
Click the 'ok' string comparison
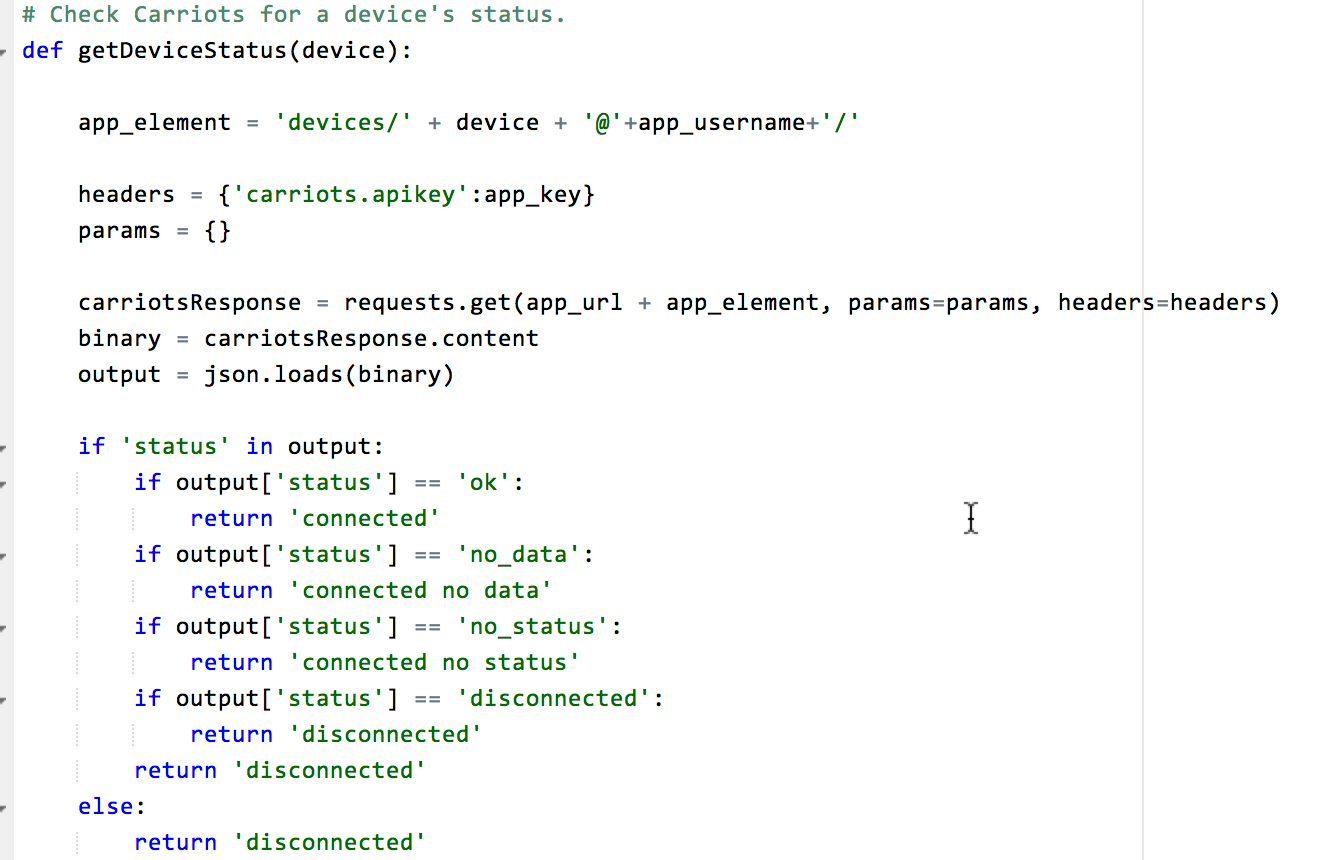[483, 482]
